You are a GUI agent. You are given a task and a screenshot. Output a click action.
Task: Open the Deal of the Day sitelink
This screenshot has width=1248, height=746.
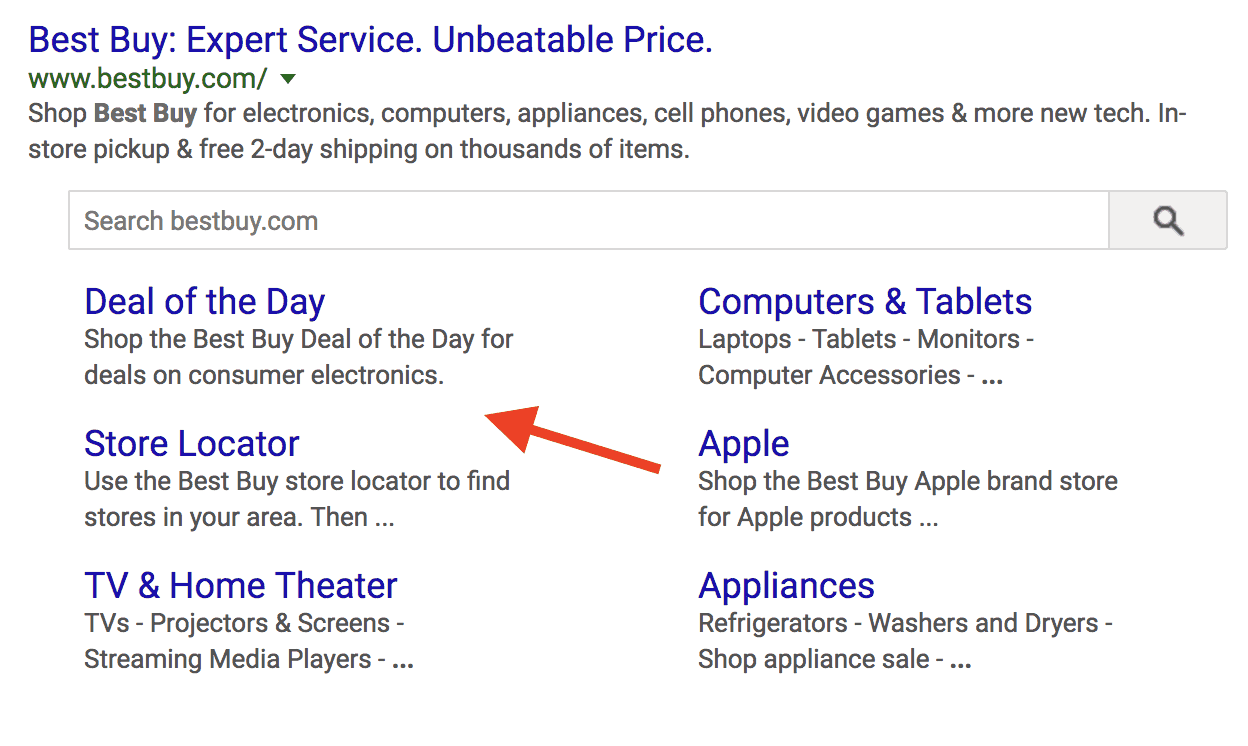point(204,302)
